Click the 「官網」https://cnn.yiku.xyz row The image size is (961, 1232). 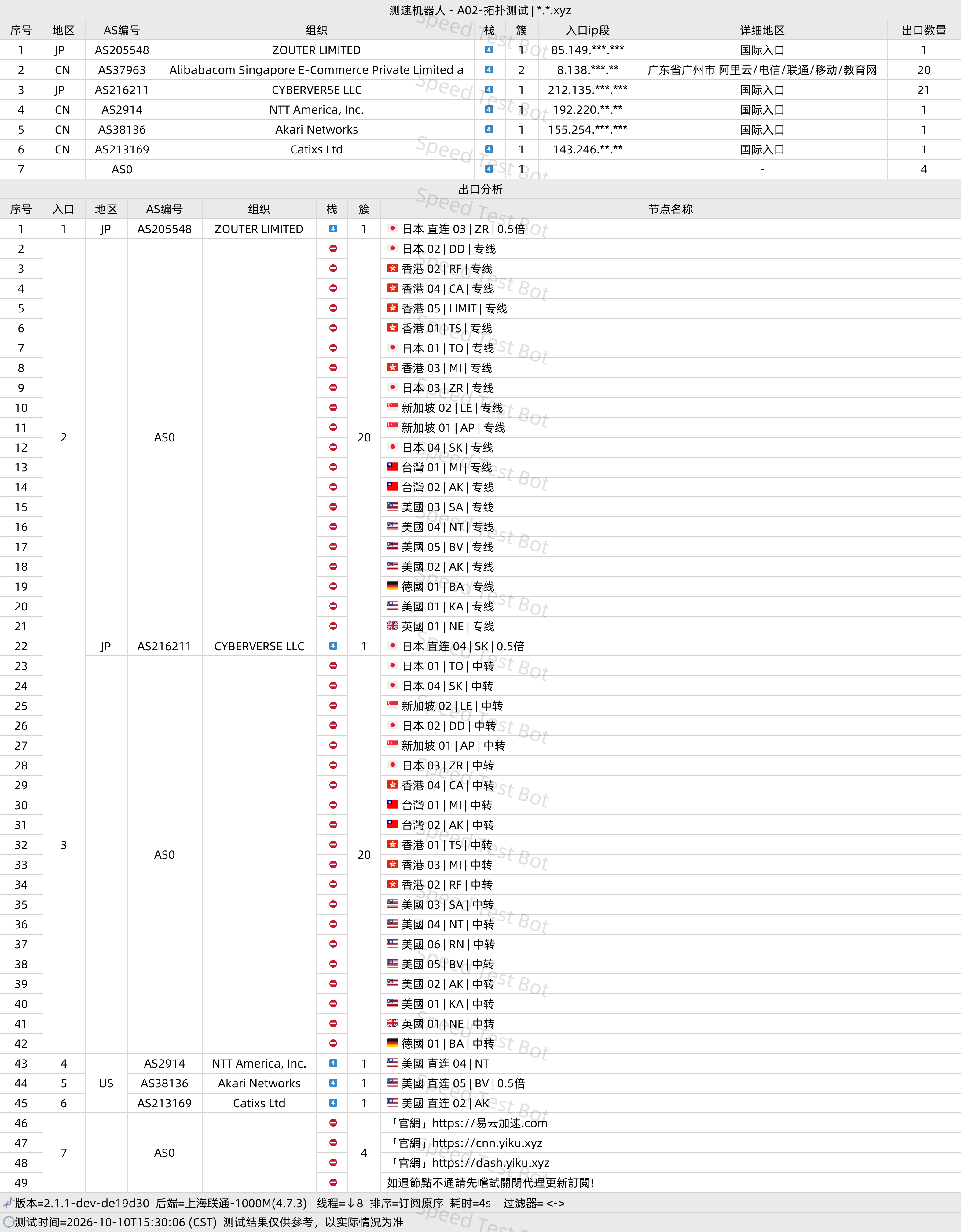(670, 1143)
